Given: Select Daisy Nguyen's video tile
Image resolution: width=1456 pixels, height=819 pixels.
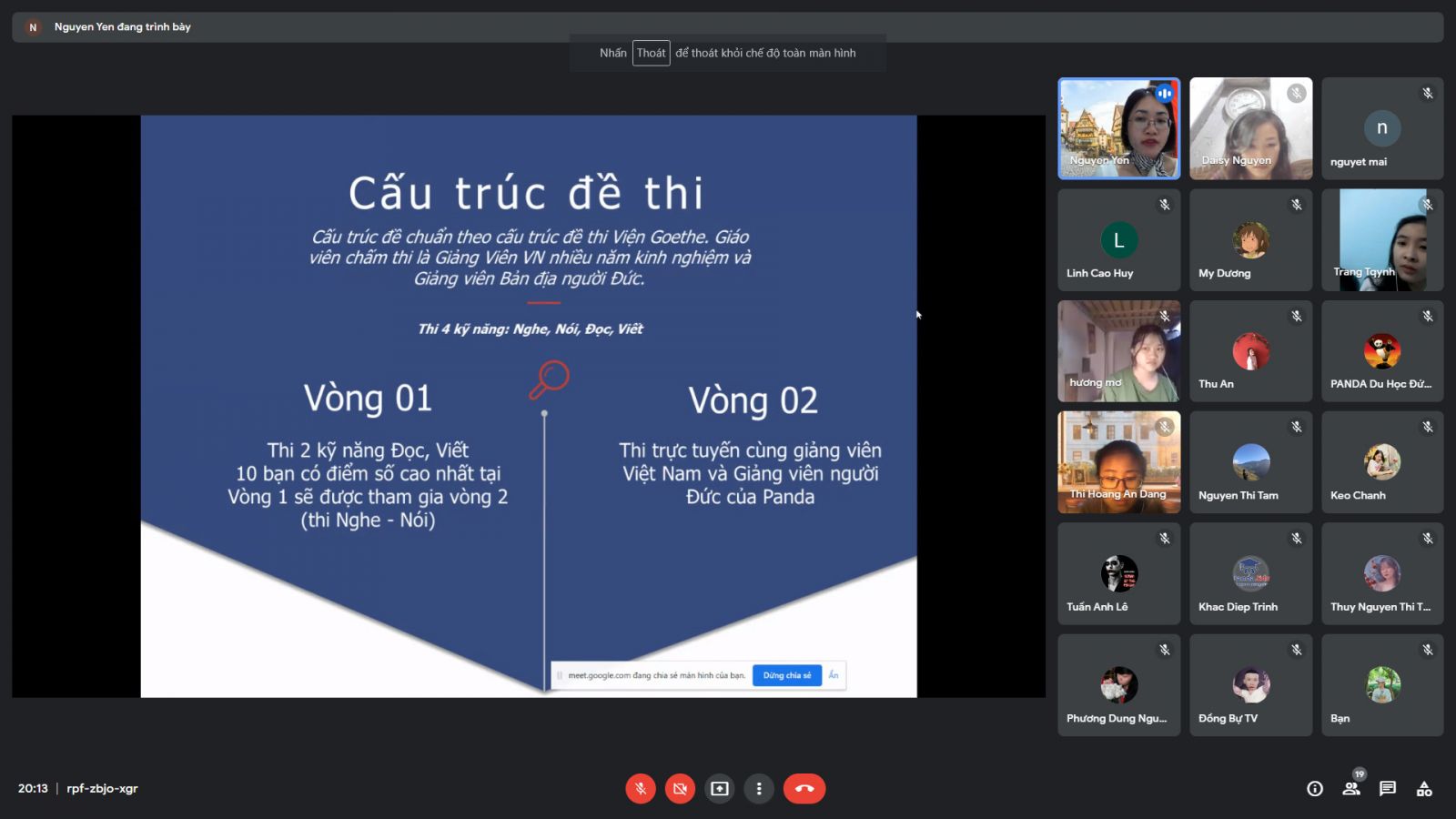Looking at the screenshot, I should [1250, 128].
